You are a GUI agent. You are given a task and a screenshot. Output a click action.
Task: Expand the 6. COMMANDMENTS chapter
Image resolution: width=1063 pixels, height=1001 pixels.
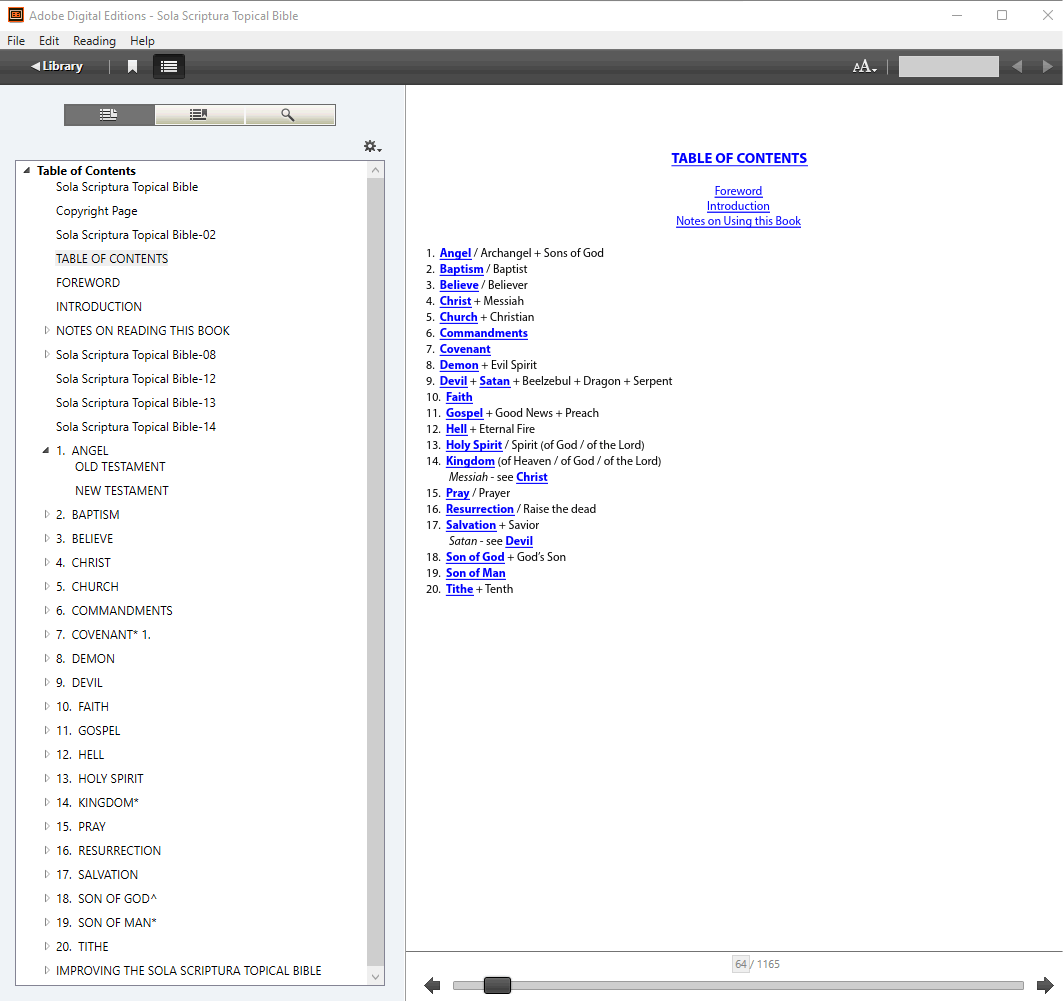pyautogui.click(x=47, y=610)
